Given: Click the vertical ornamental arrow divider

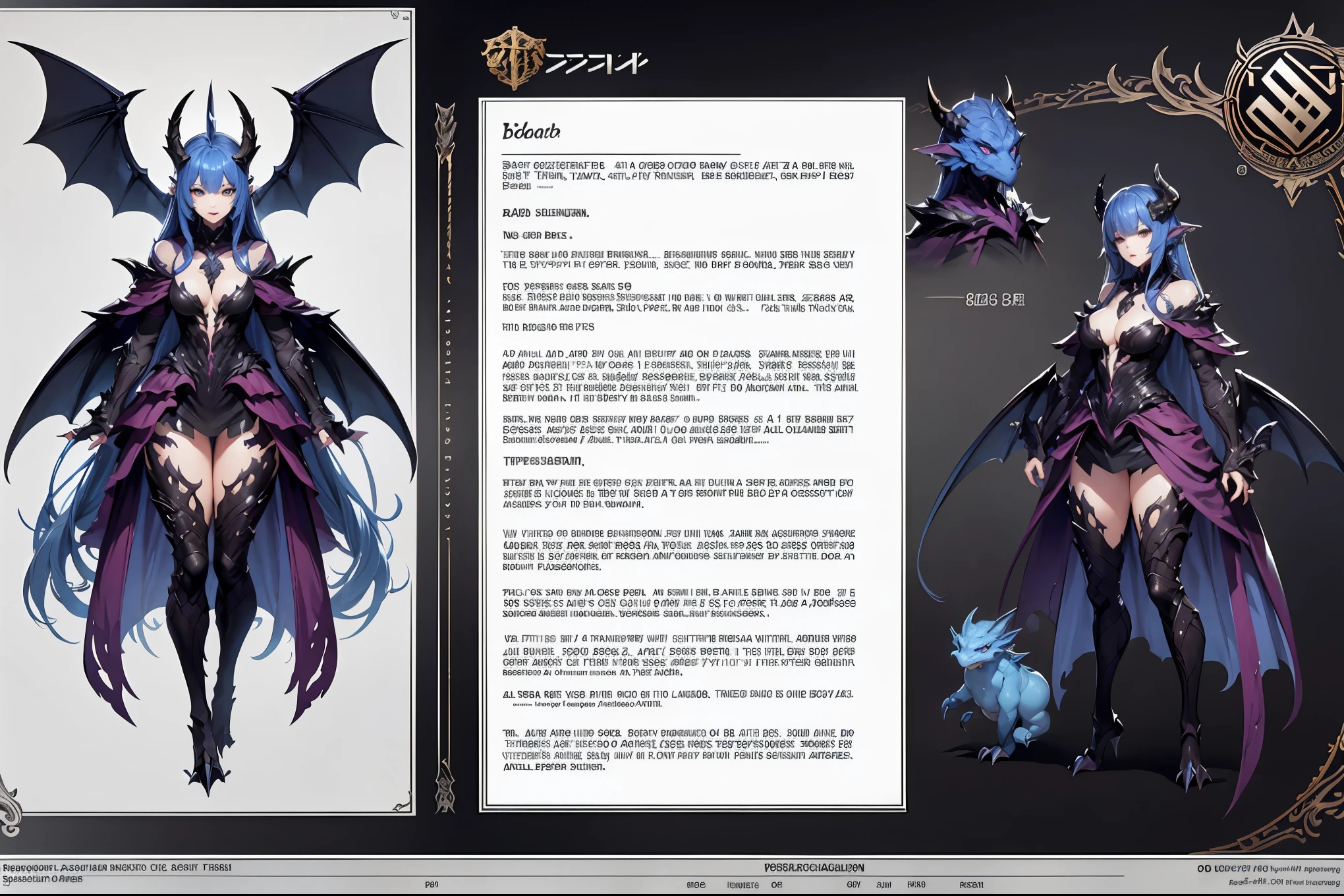Looking at the screenshot, I should click(445, 457).
